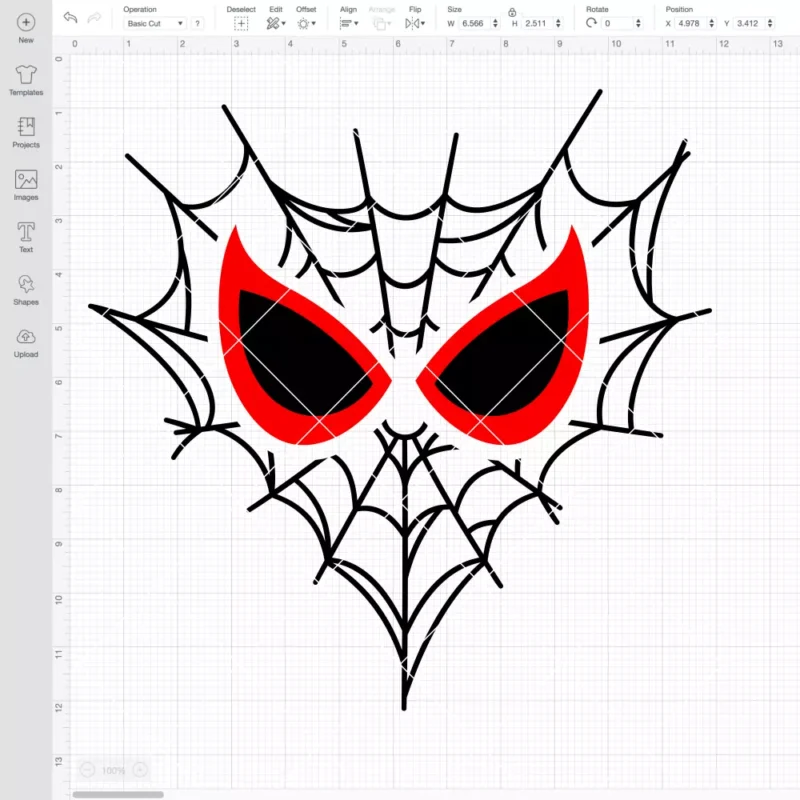Adjust the Y position stepper arrows
800x800 pixels.
pos(770,23)
